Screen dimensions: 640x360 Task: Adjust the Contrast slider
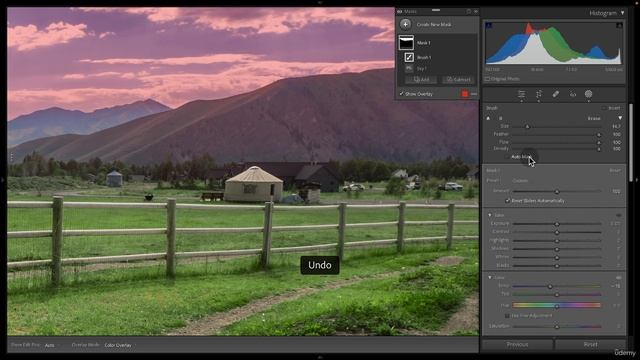pyautogui.click(x=556, y=232)
